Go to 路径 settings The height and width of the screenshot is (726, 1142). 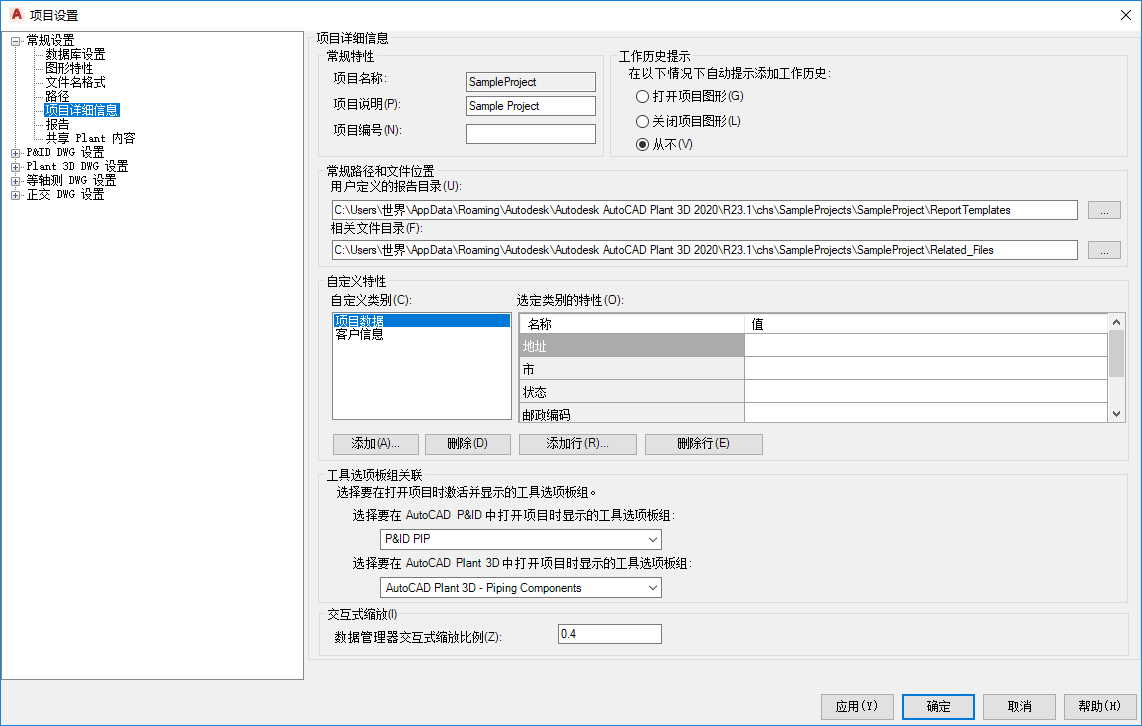[x=58, y=96]
